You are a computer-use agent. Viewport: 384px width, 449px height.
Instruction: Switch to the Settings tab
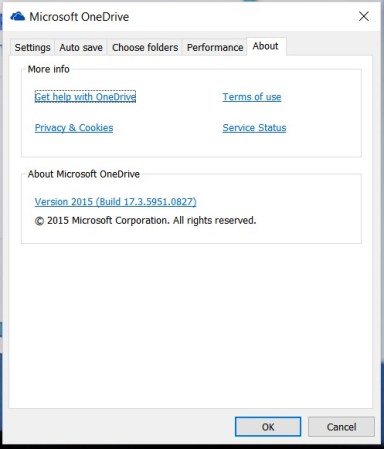click(32, 47)
